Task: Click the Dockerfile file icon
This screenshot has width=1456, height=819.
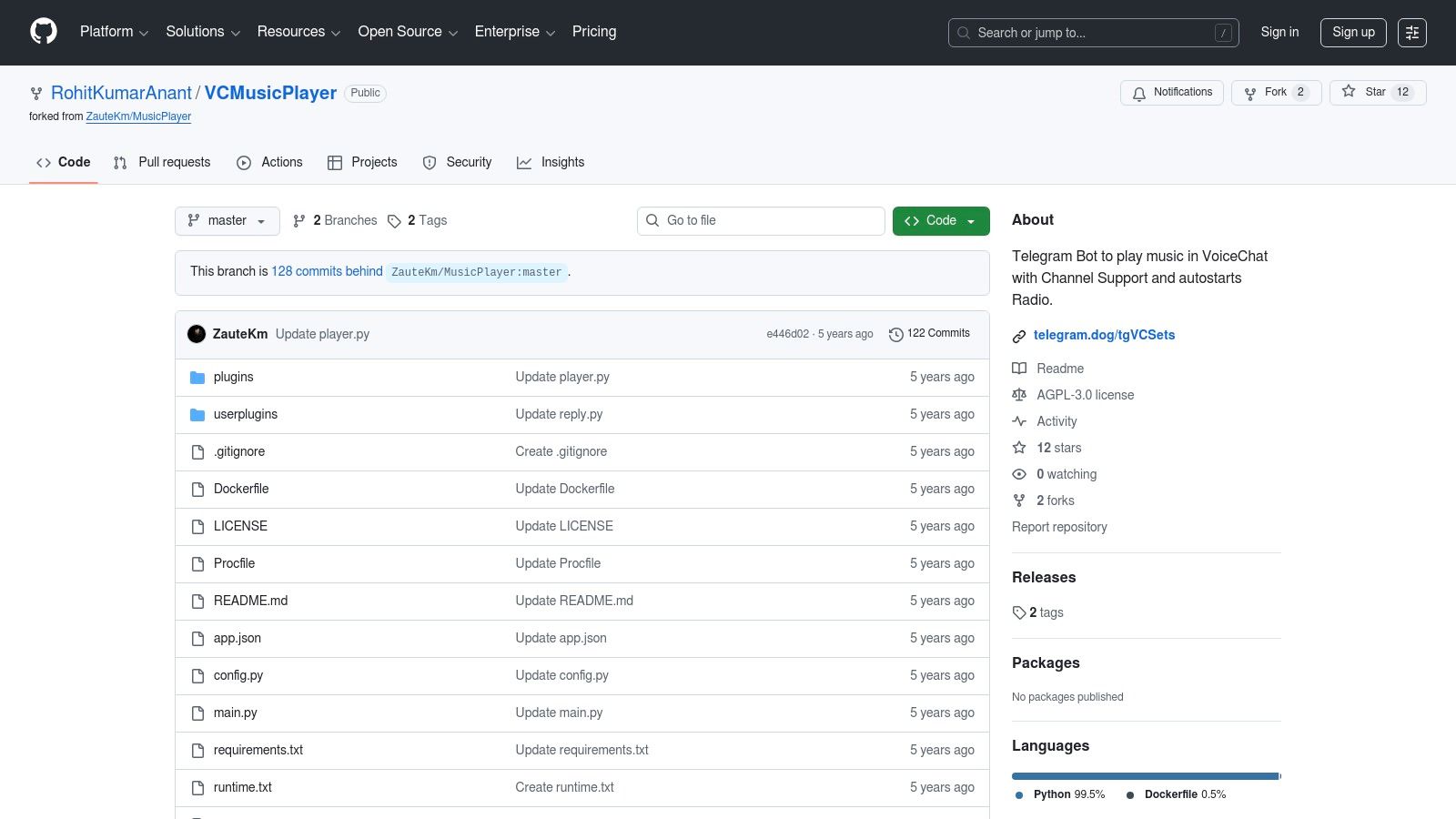Action: coord(197,490)
